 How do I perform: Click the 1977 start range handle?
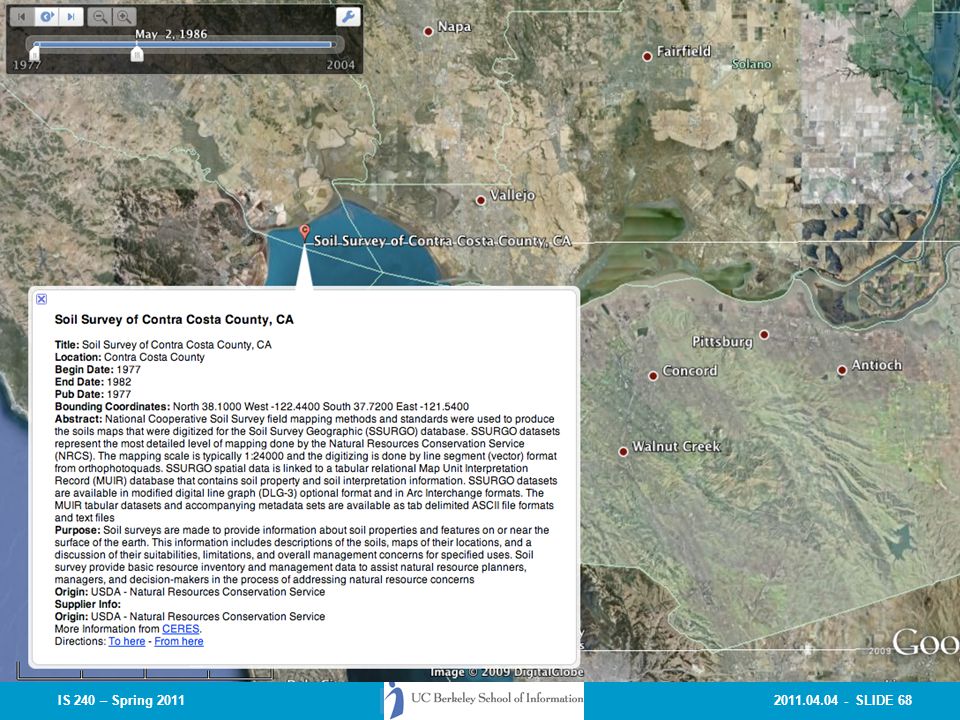coord(35,54)
